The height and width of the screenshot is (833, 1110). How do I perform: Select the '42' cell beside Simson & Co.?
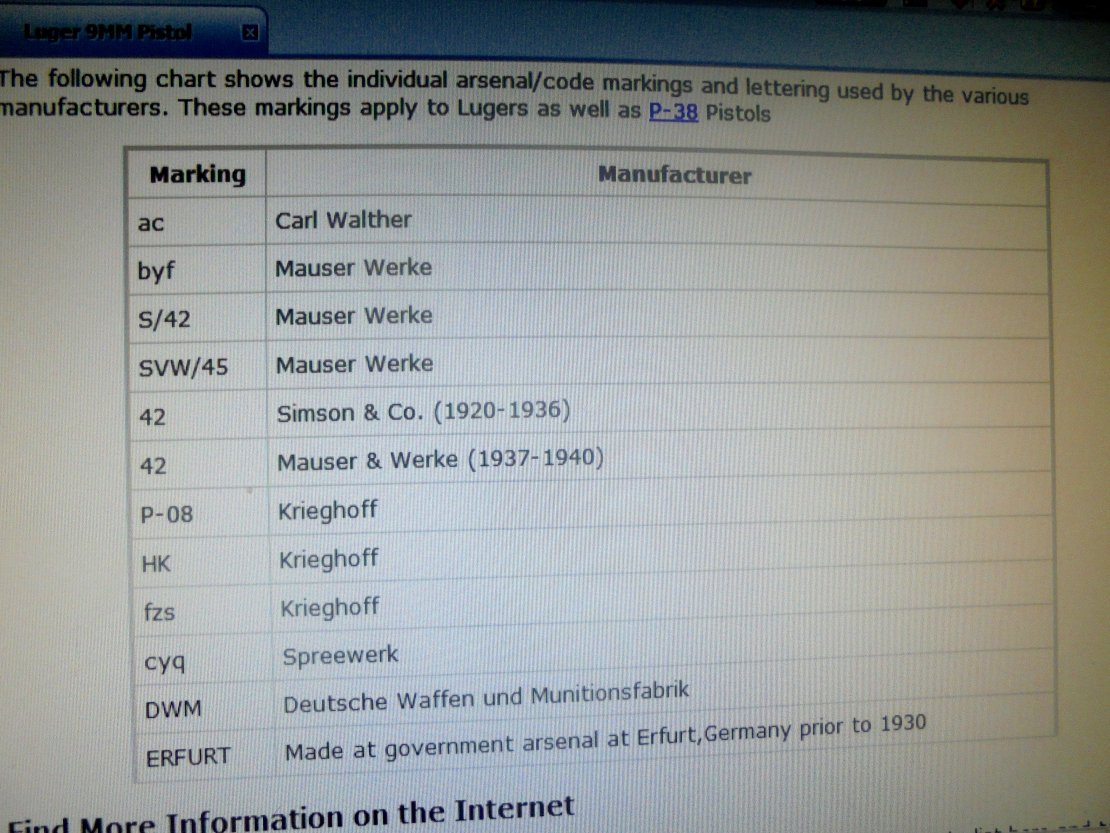coord(199,415)
